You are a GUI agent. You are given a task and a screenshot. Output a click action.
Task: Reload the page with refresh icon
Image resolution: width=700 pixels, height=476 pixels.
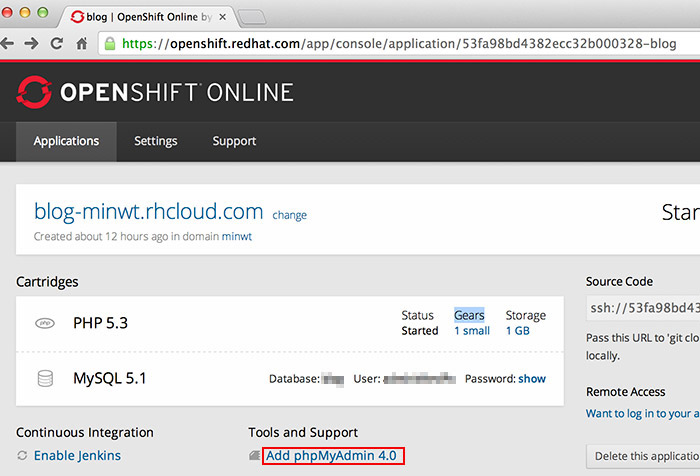click(x=56, y=43)
